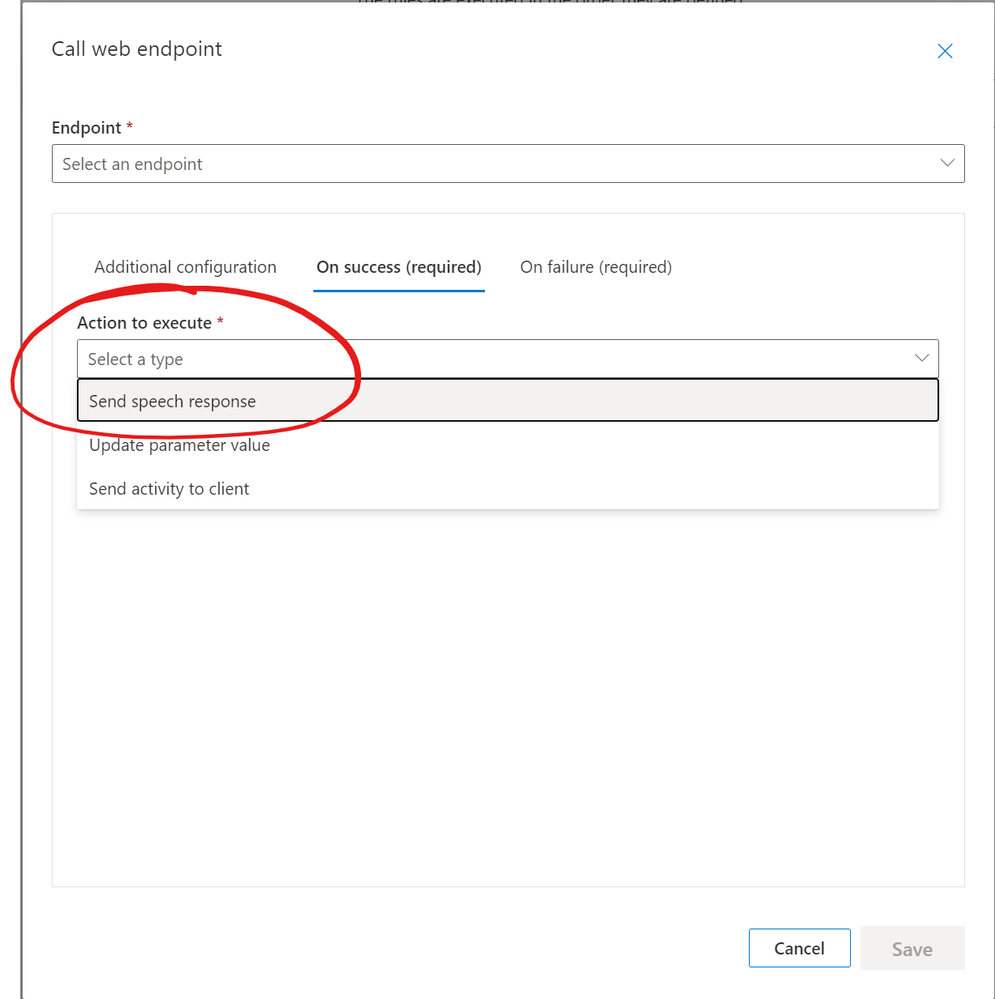Choose the Send speech response option
This screenshot has height=999, width=995.
point(172,401)
